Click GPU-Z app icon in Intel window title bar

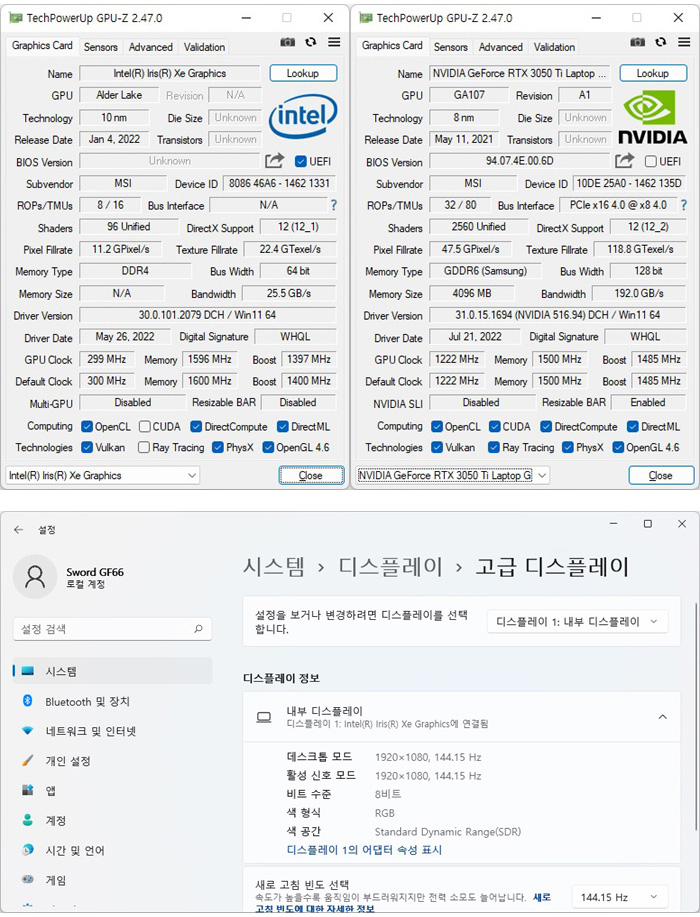[x=16, y=18]
